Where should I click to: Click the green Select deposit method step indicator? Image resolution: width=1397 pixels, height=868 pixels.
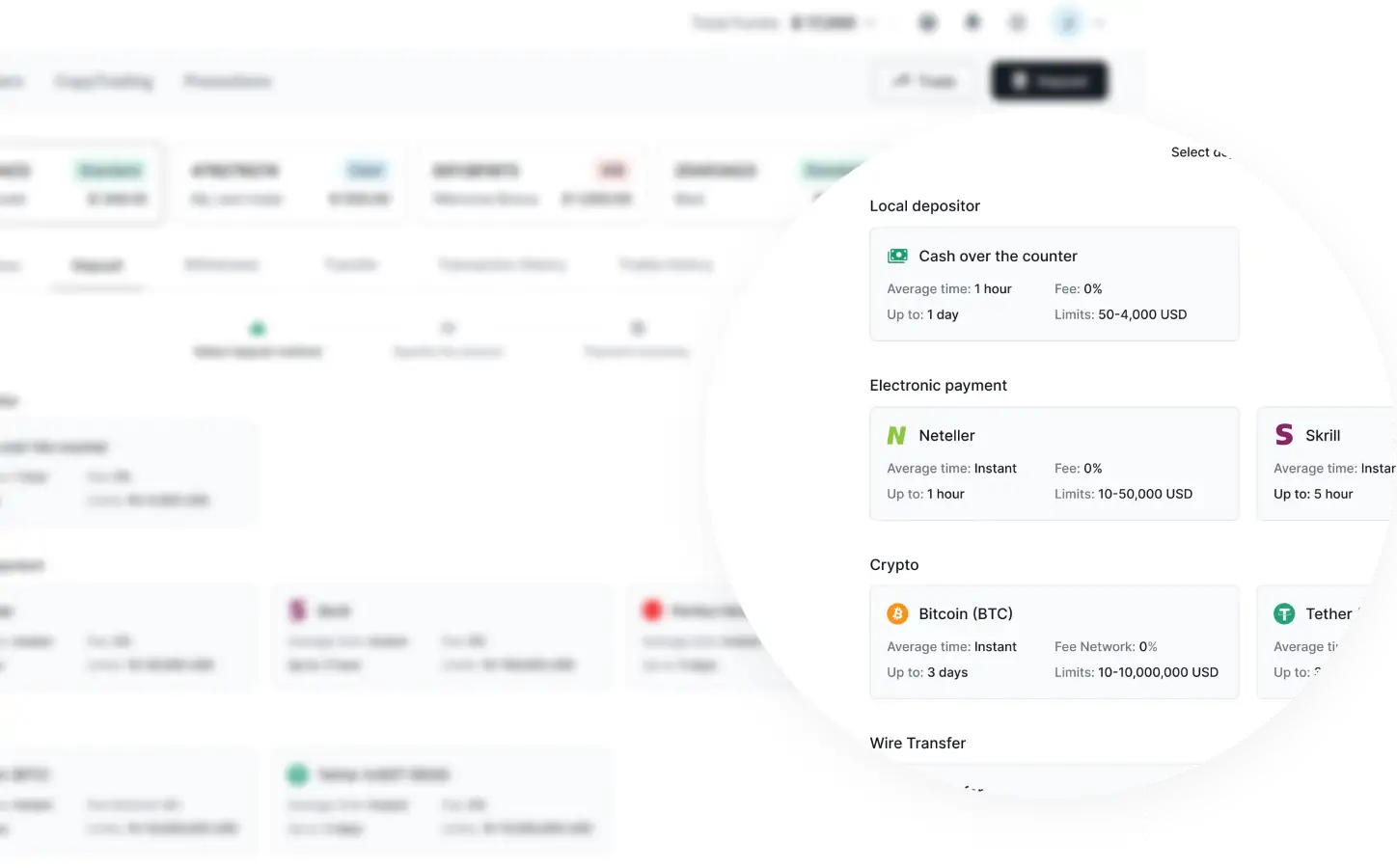(x=258, y=330)
